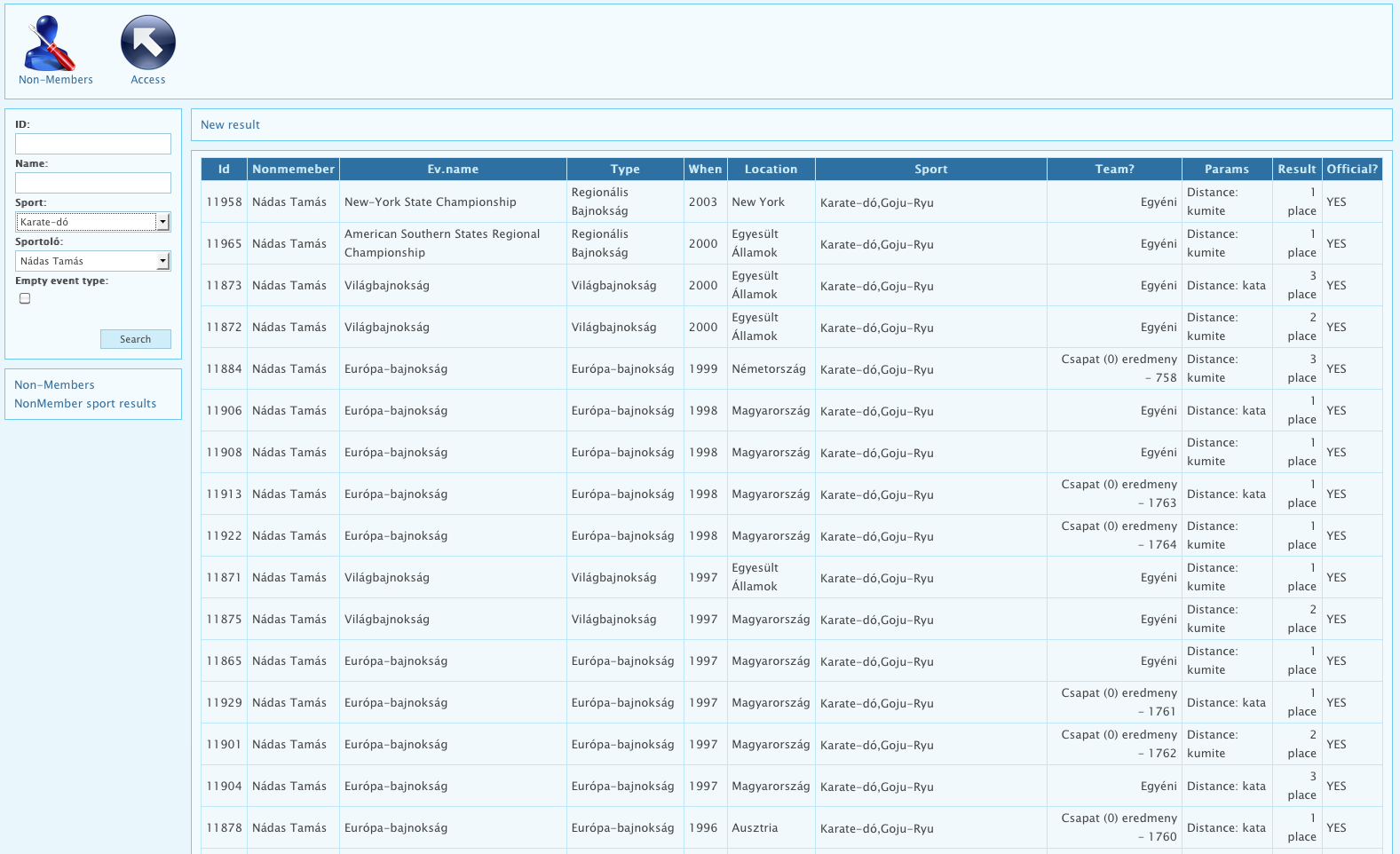Select the row with Id 11958
1400x854 pixels.
coord(224,202)
